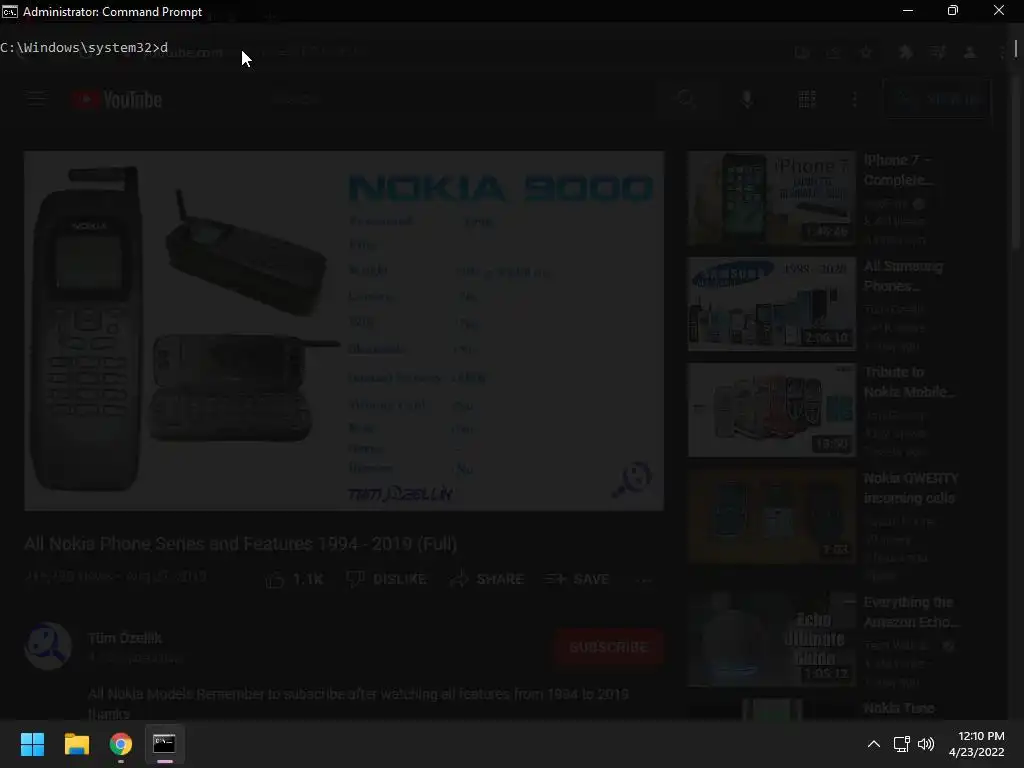Click the SAVE button under the video

(577, 579)
